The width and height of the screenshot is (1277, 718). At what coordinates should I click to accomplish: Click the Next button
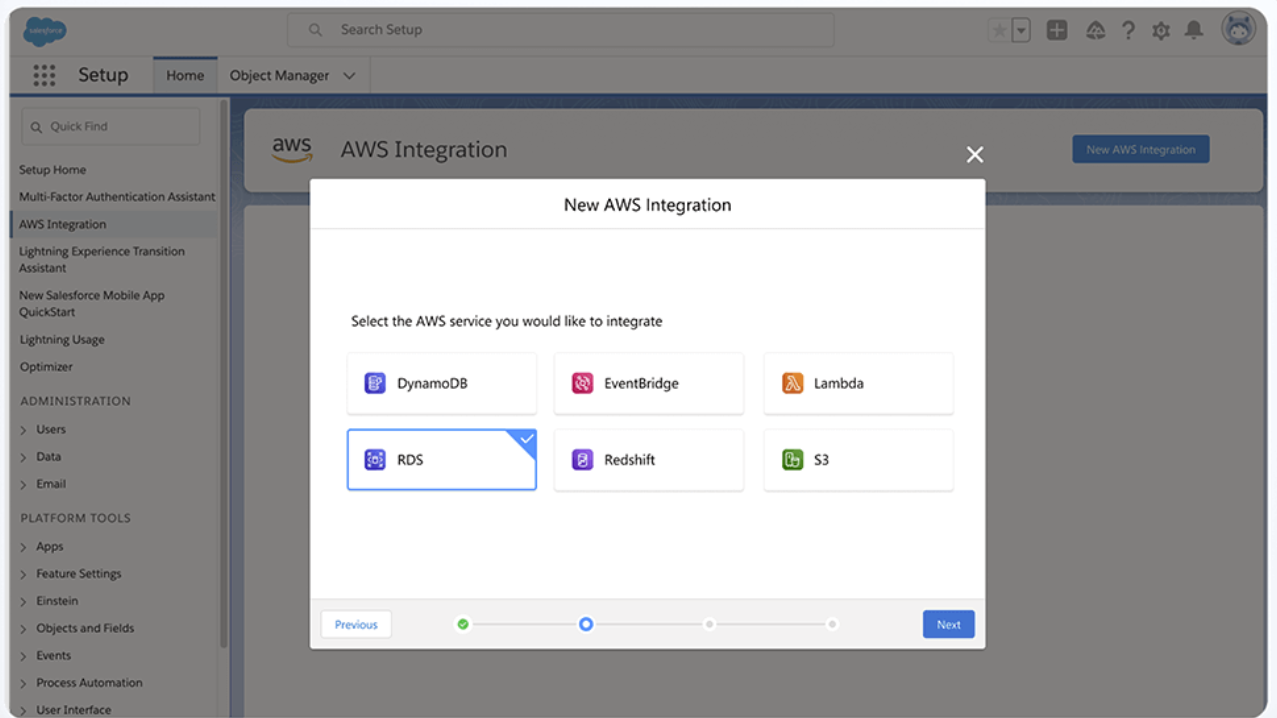pyautogui.click(x=947, y=623)
